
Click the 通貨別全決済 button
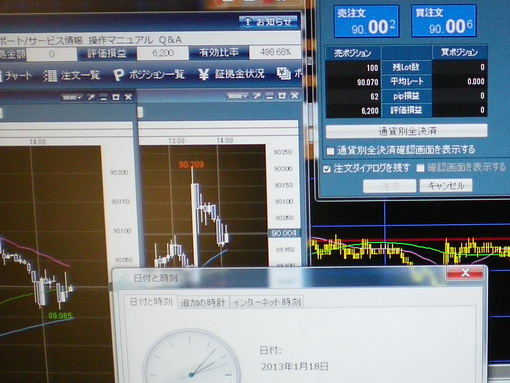(x=406, y=131)
